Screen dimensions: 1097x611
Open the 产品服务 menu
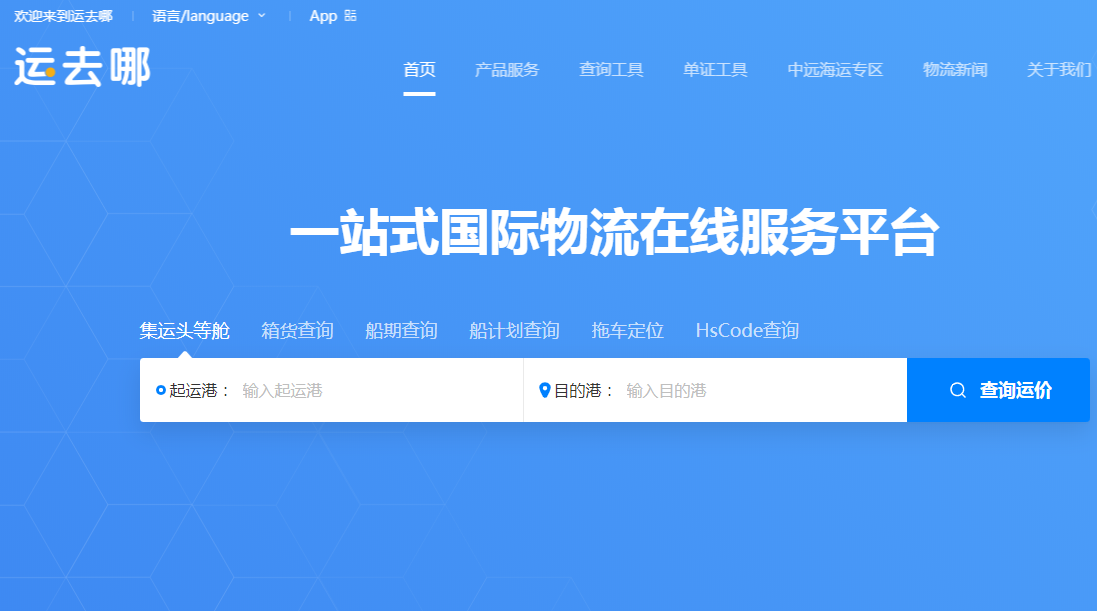(x=507, y=69)
